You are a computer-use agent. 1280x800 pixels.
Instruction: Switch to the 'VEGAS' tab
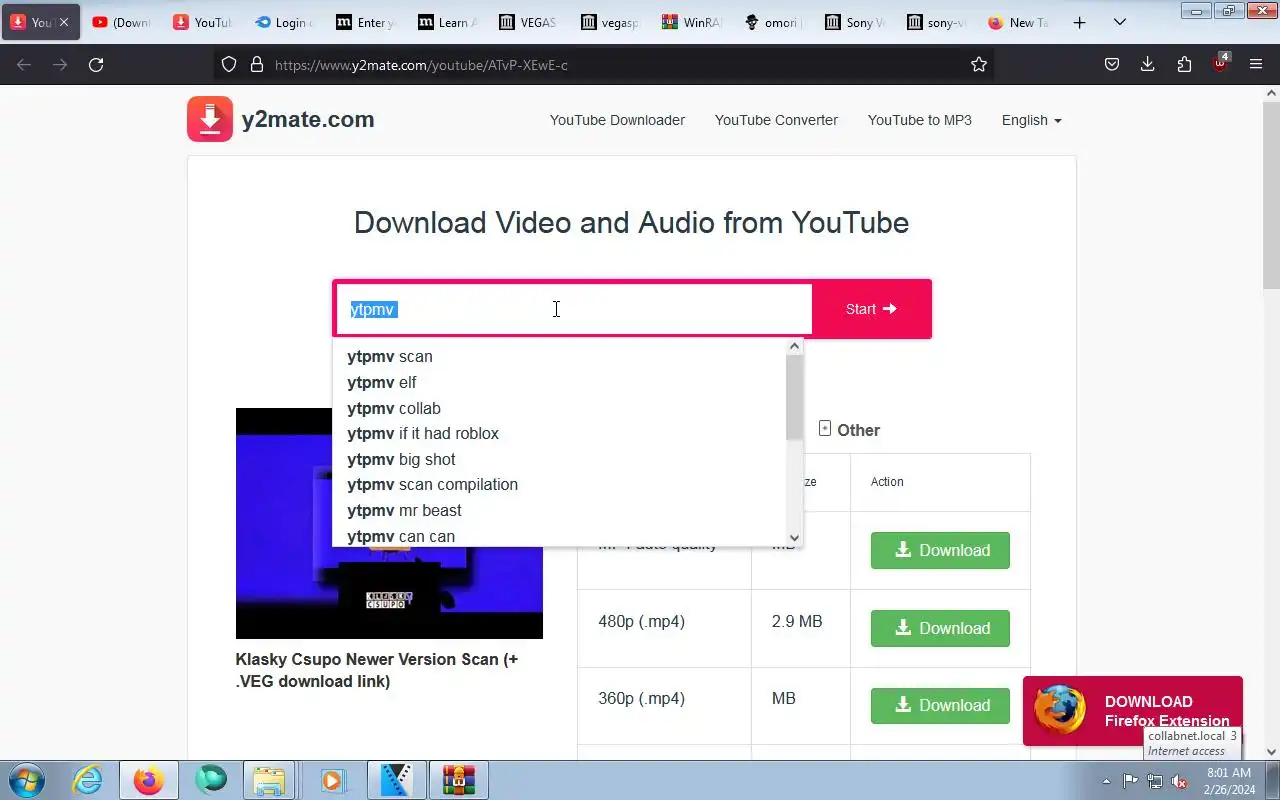click(x=529, y=22)
